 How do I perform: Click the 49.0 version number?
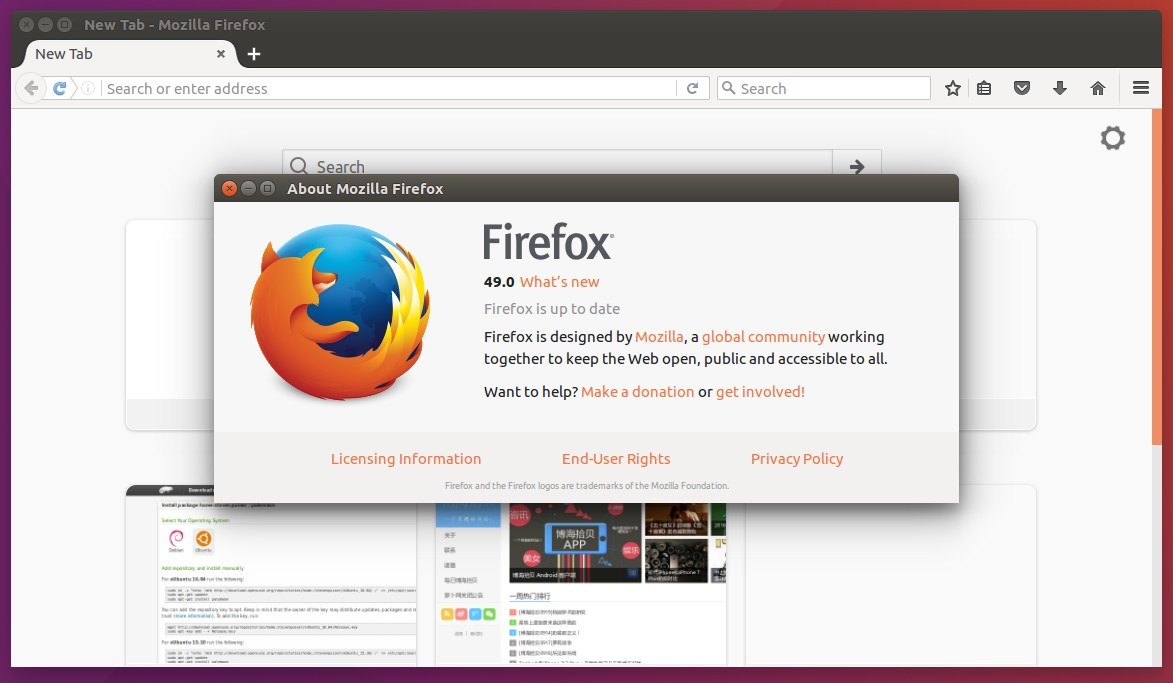click(499, 282)
